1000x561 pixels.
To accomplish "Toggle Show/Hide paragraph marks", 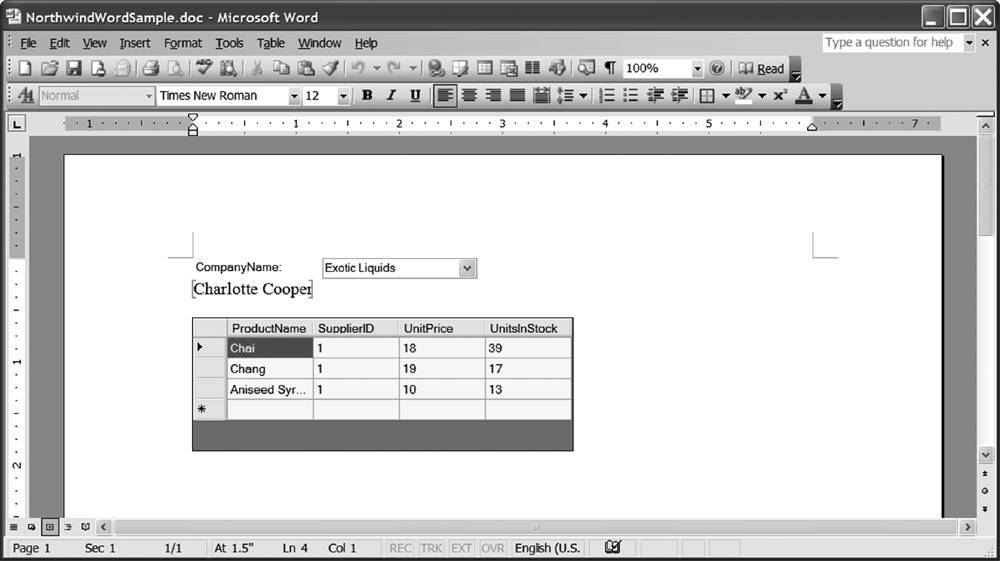I will pos(610,68).
